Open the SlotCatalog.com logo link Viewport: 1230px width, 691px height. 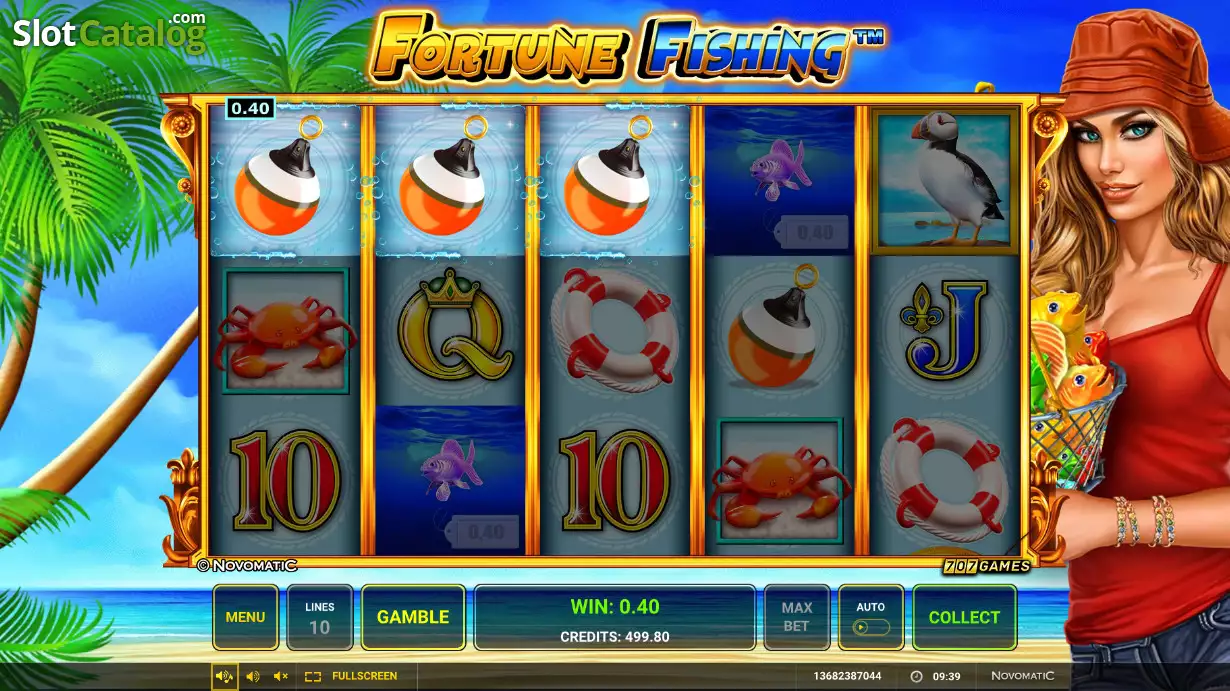point(109,32)
